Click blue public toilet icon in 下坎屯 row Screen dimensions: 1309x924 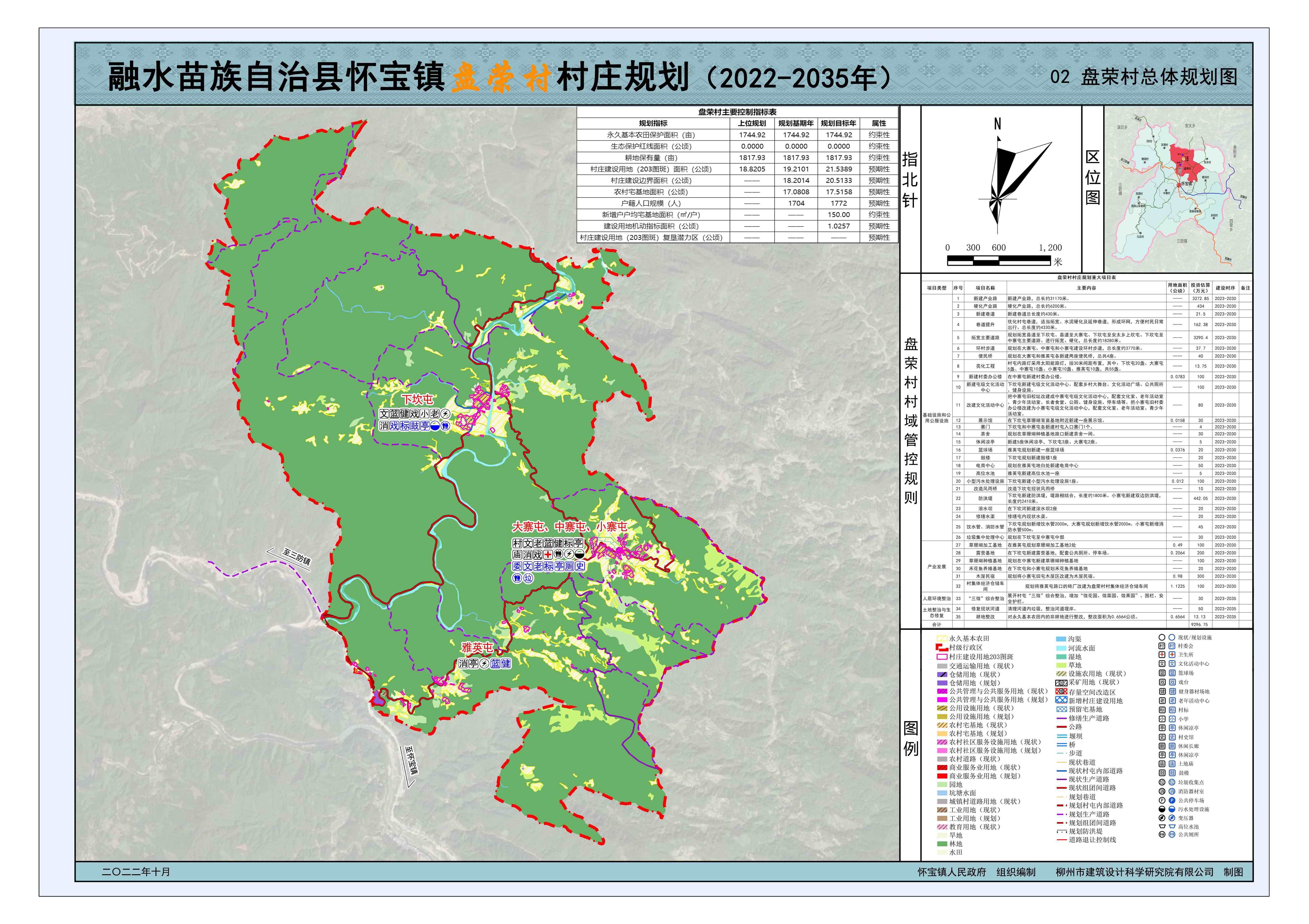click(x=445, y=426)
